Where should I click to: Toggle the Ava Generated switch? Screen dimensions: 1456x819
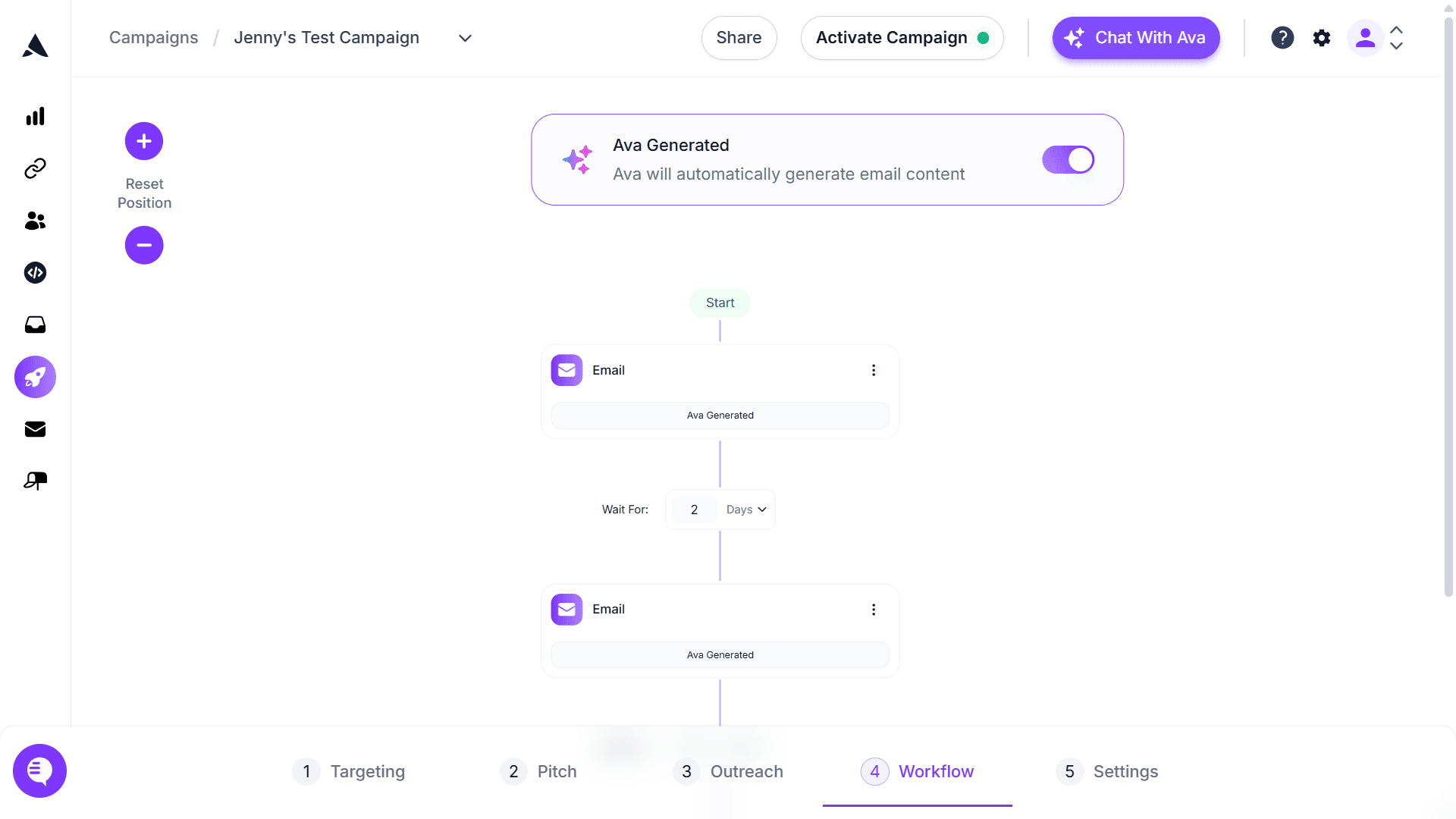tap(1068, 160)
